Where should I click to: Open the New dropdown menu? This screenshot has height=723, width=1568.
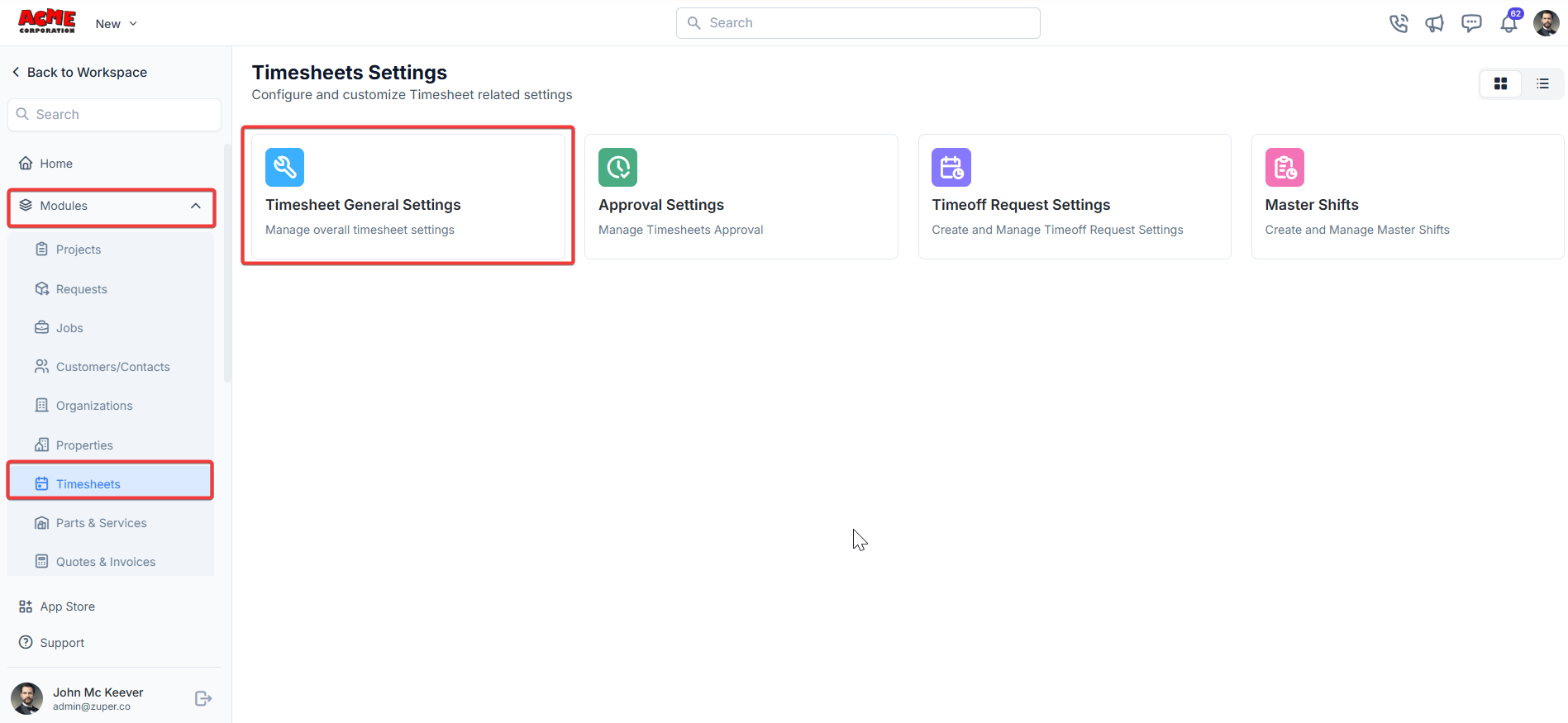(116, 24)
